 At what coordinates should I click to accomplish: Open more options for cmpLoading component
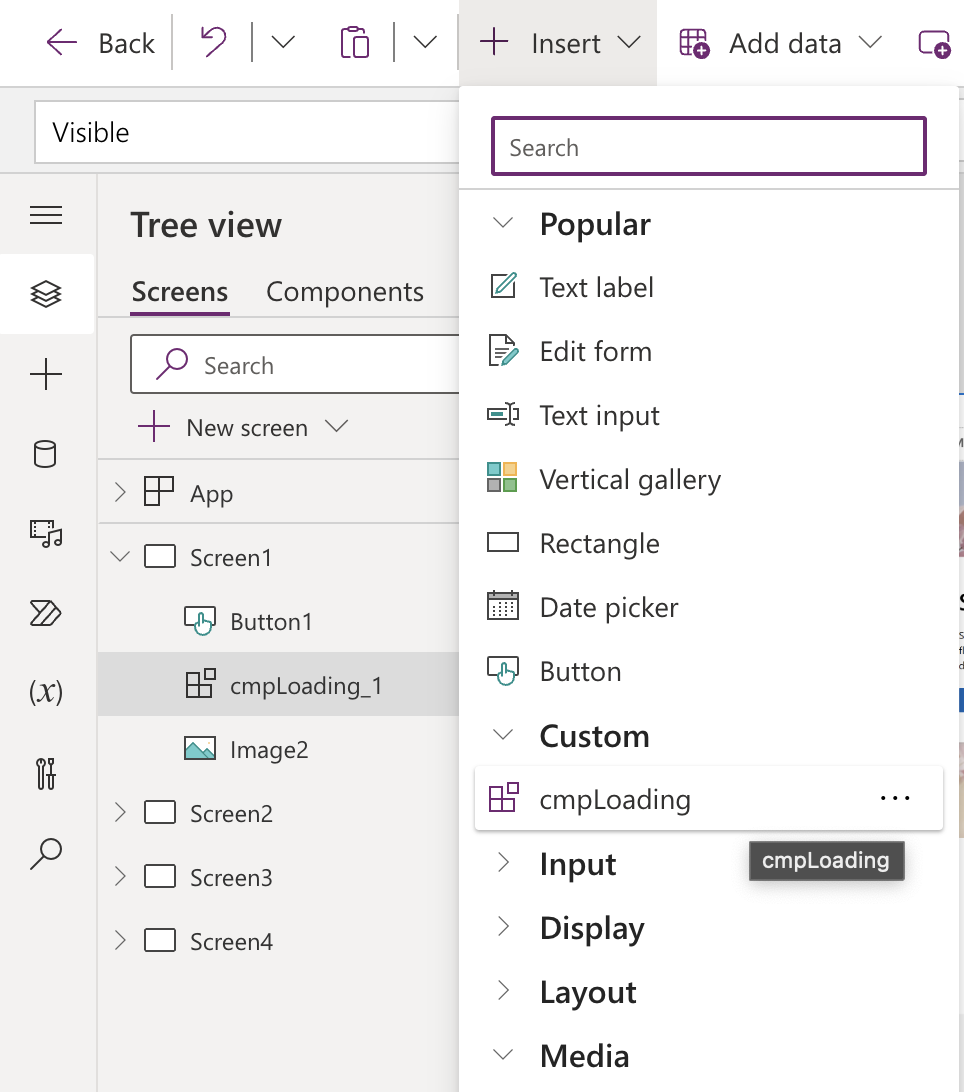894,797
